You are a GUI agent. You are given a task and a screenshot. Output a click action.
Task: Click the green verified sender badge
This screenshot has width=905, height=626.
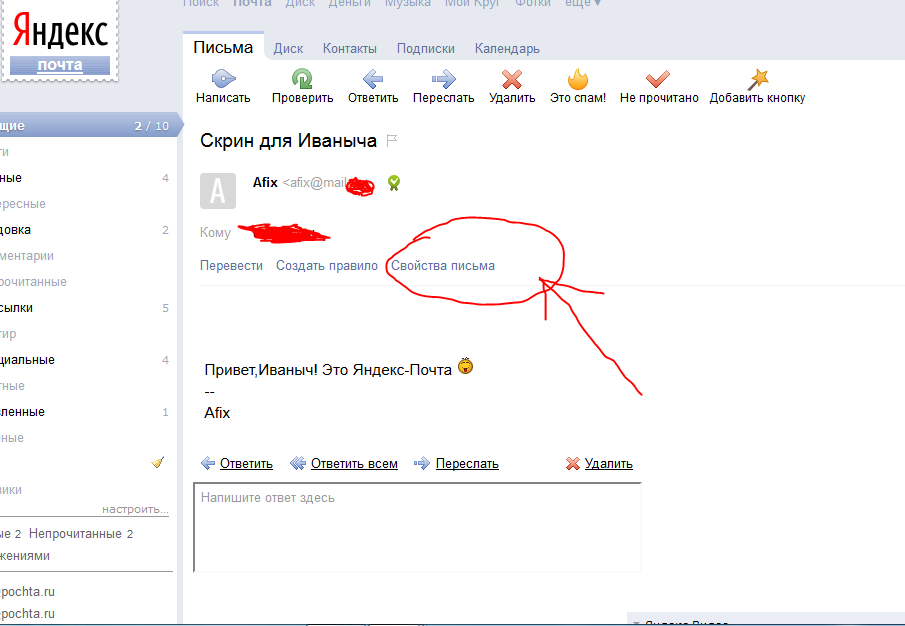394,183
